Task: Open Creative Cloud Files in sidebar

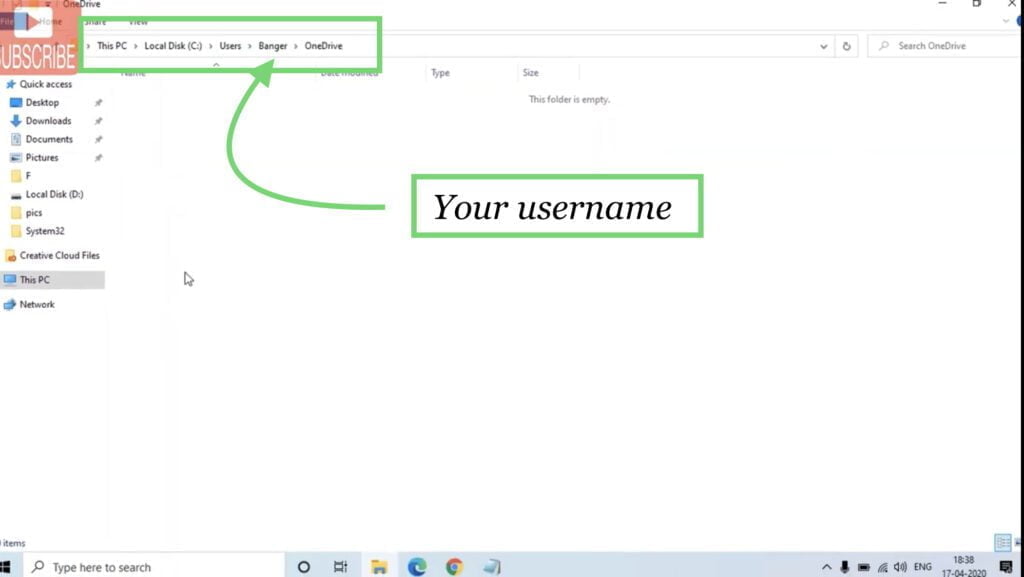Action: point(59,255)
